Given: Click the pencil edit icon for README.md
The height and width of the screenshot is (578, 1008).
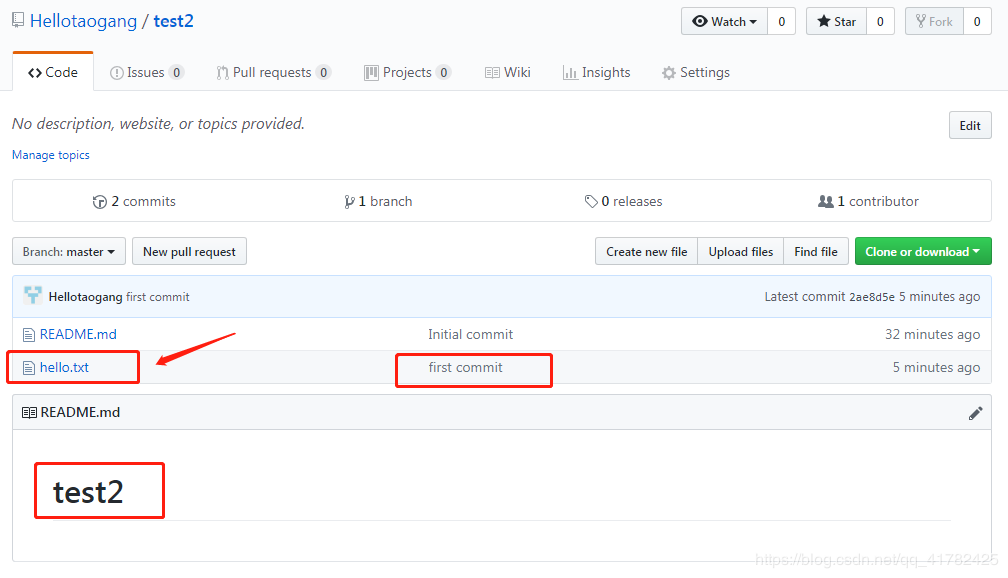Looking at the screenshot, I should pyautogui.click(x=975, y=413).
